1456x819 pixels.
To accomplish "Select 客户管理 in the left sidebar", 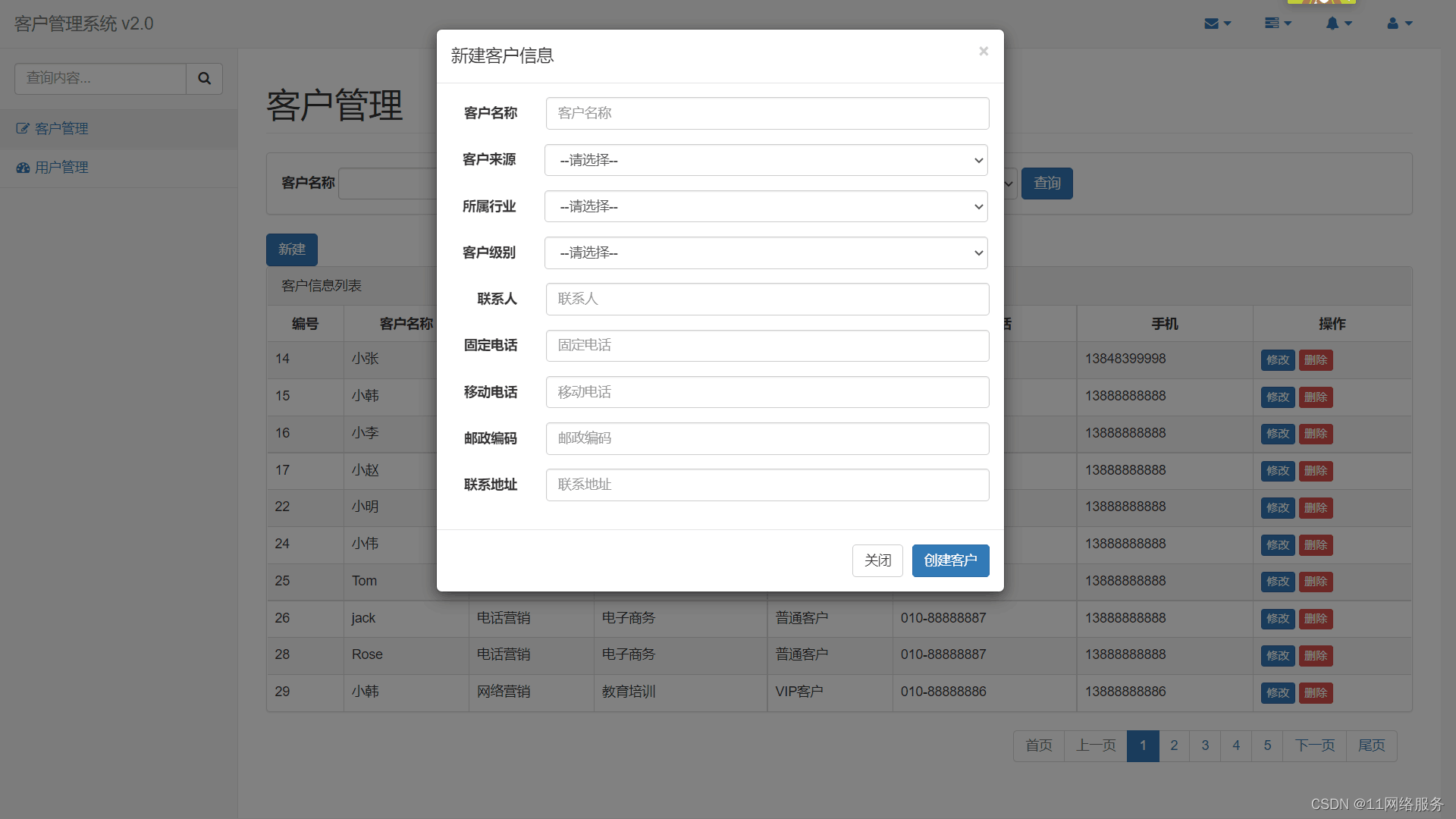I will (x=61, y=128).
